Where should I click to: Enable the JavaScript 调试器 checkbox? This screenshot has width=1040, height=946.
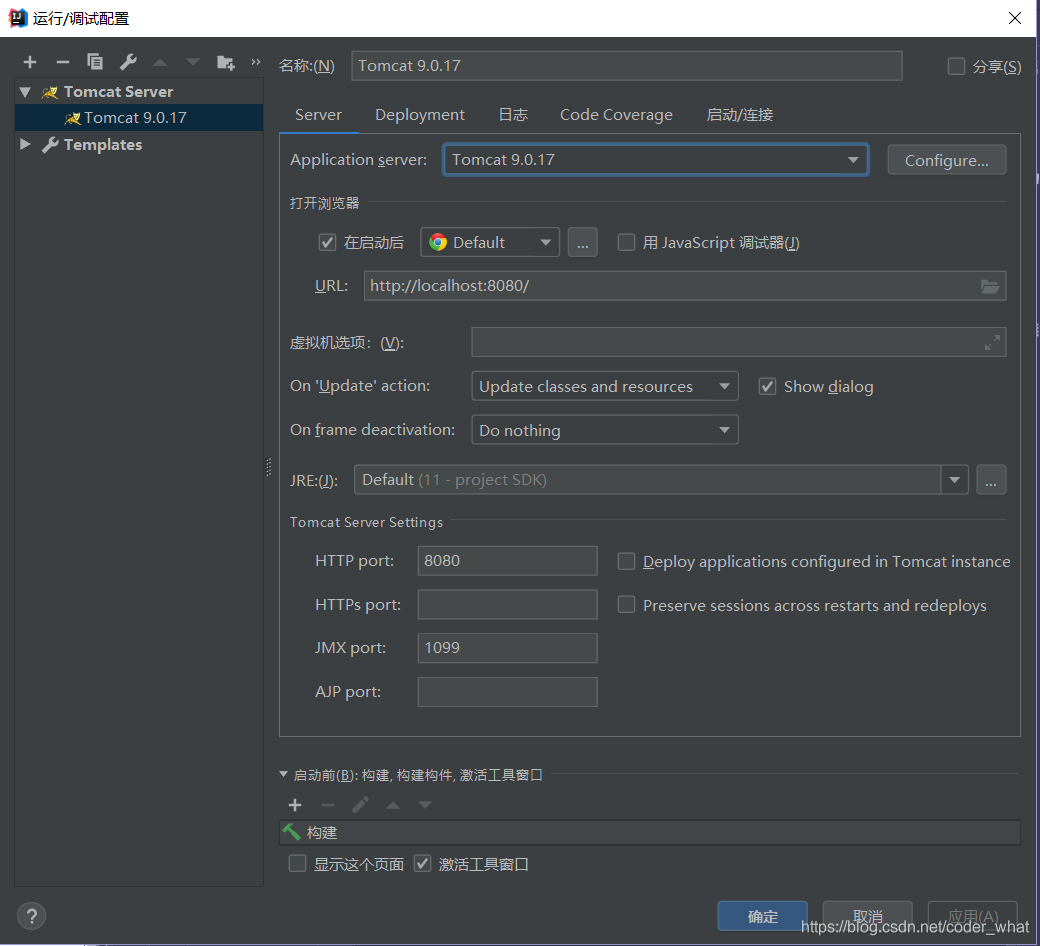coord(626,242)
